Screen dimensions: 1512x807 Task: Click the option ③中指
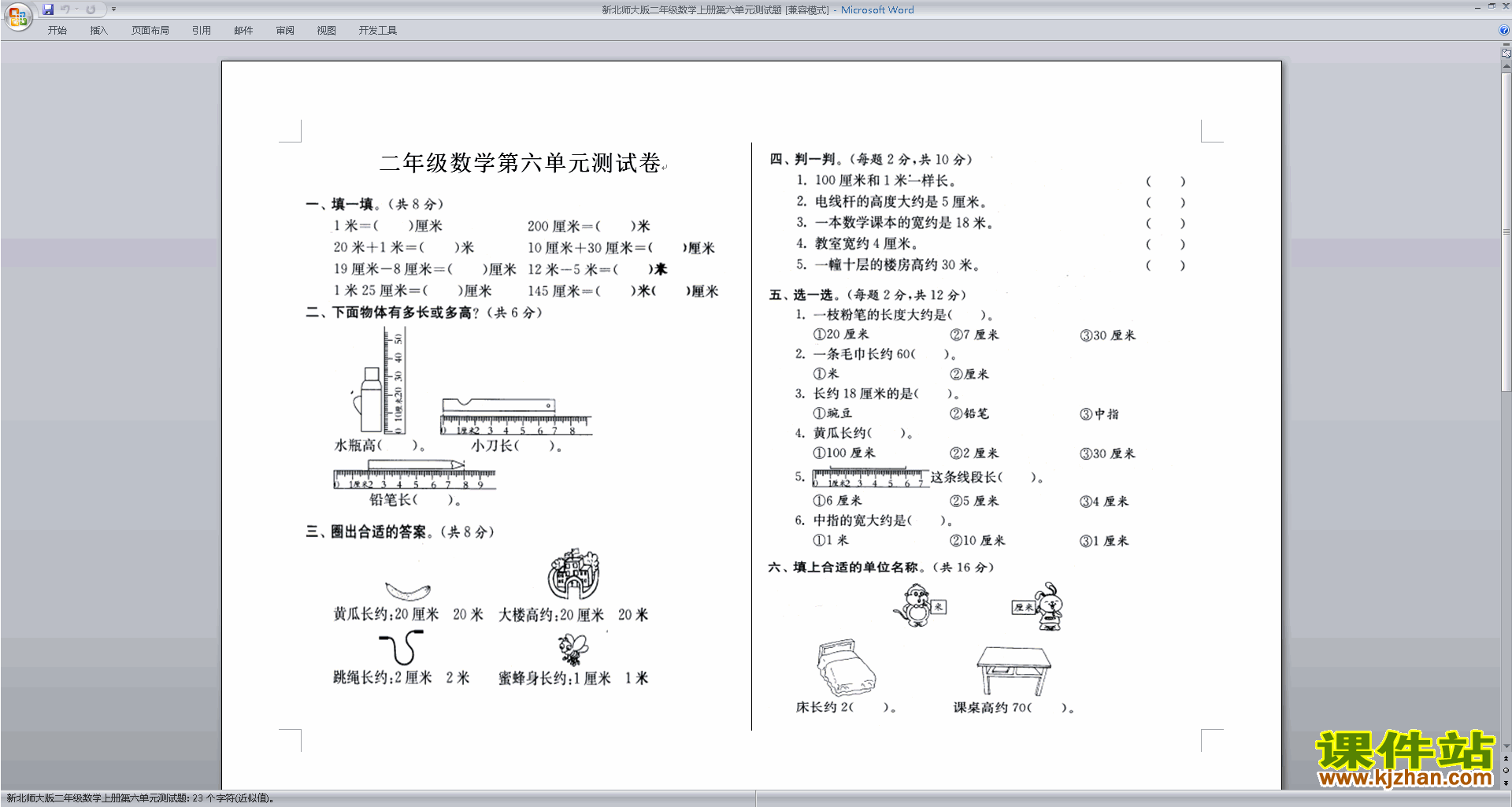[1099, 414]
